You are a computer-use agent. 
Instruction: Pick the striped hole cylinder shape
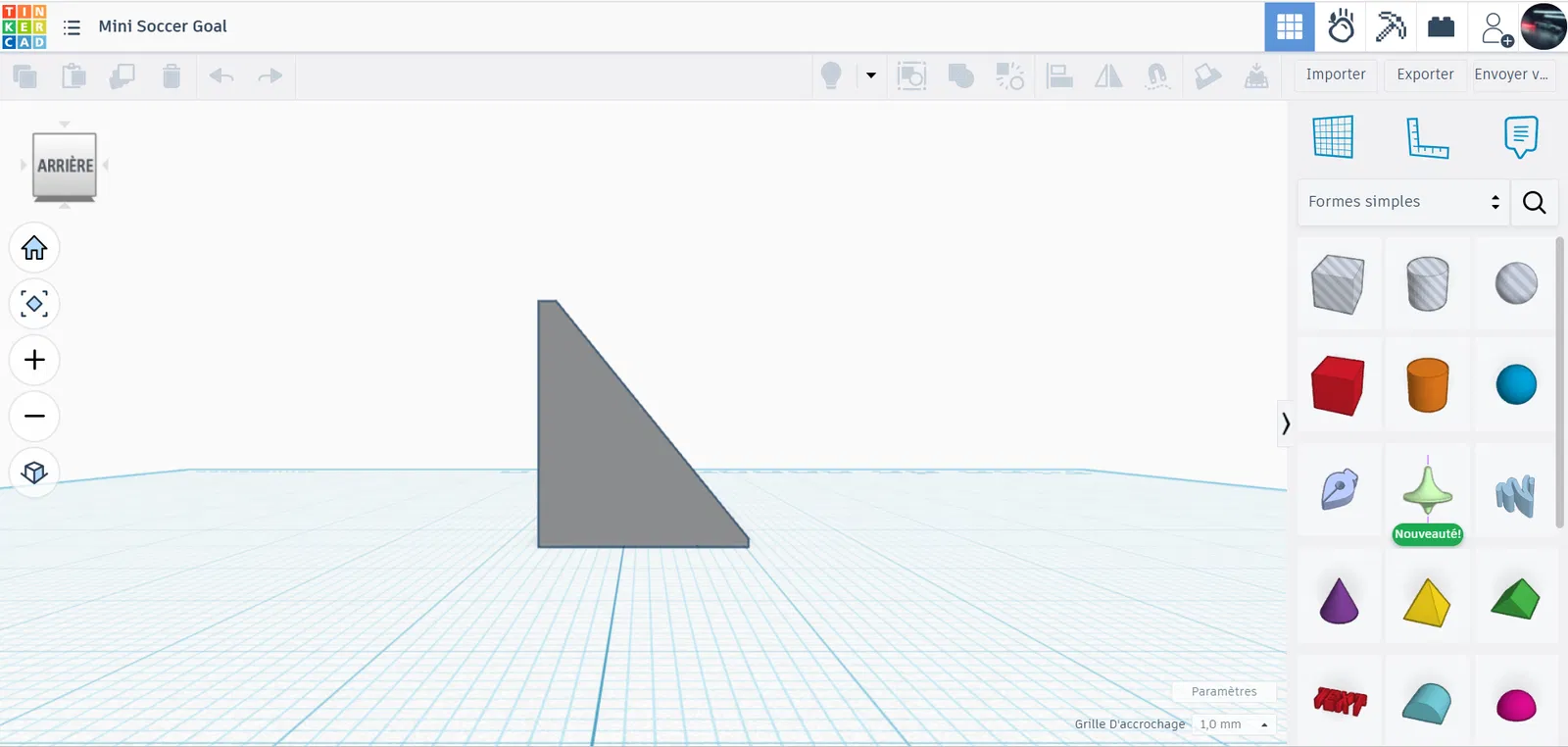click(x=1428, y=283)
